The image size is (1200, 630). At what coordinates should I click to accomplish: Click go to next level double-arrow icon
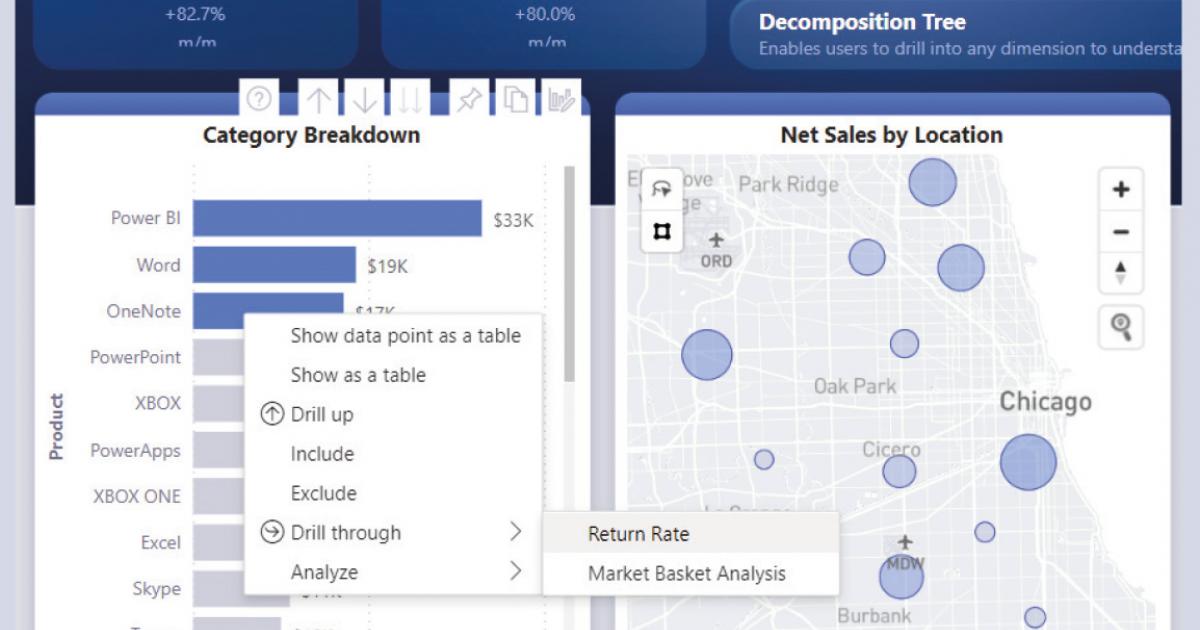click(410, 99)
